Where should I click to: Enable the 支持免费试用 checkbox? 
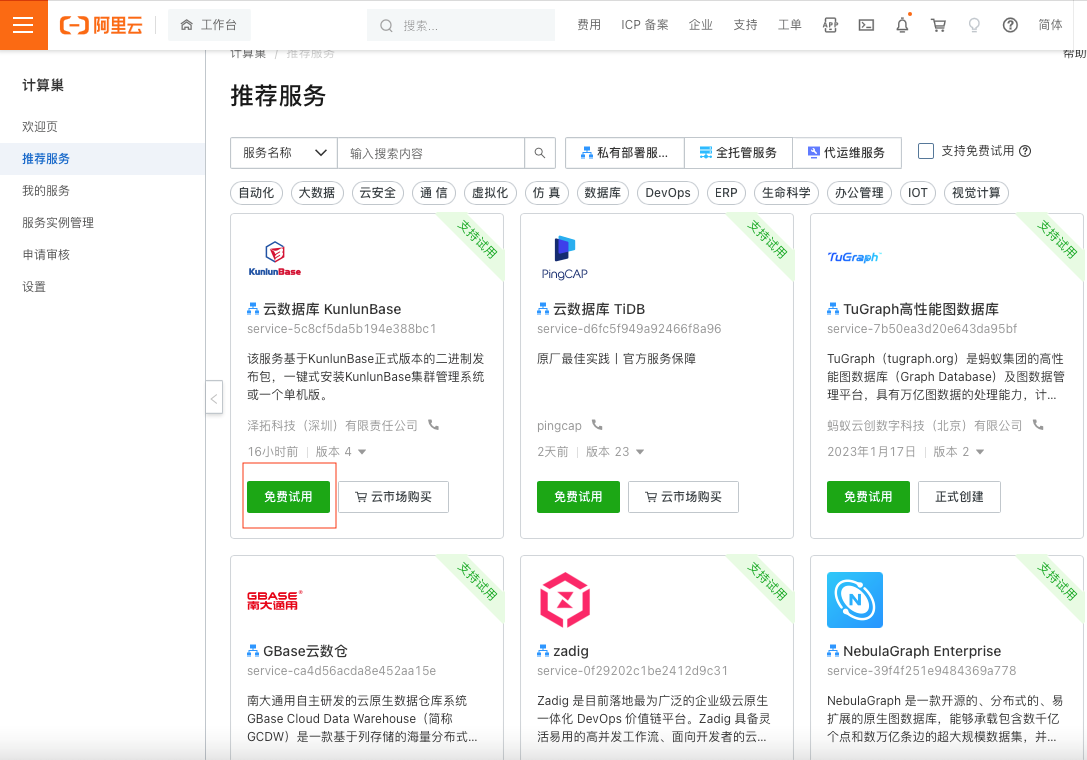(925, 151)
